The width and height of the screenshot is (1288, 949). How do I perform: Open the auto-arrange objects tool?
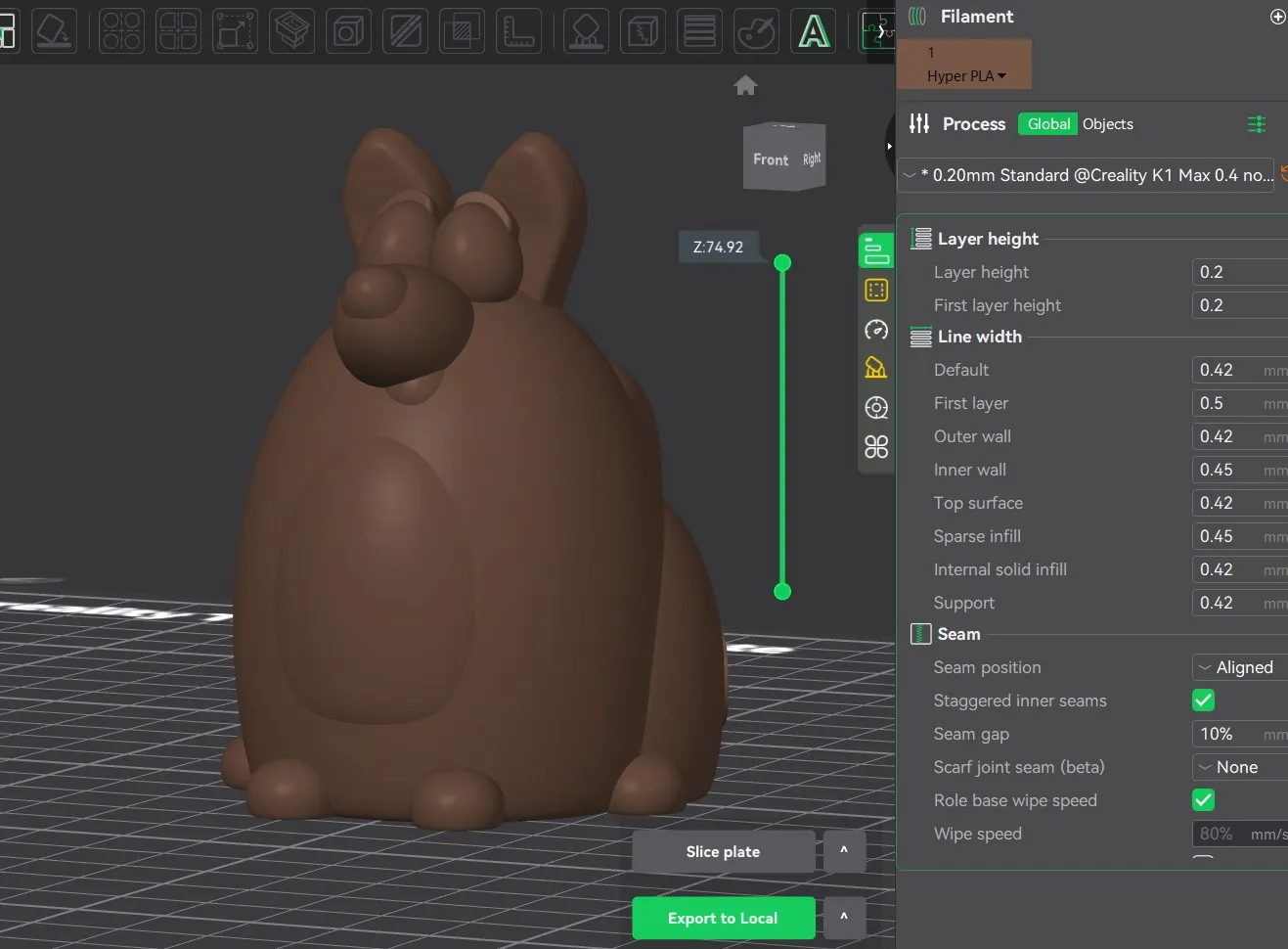(121, 30)
